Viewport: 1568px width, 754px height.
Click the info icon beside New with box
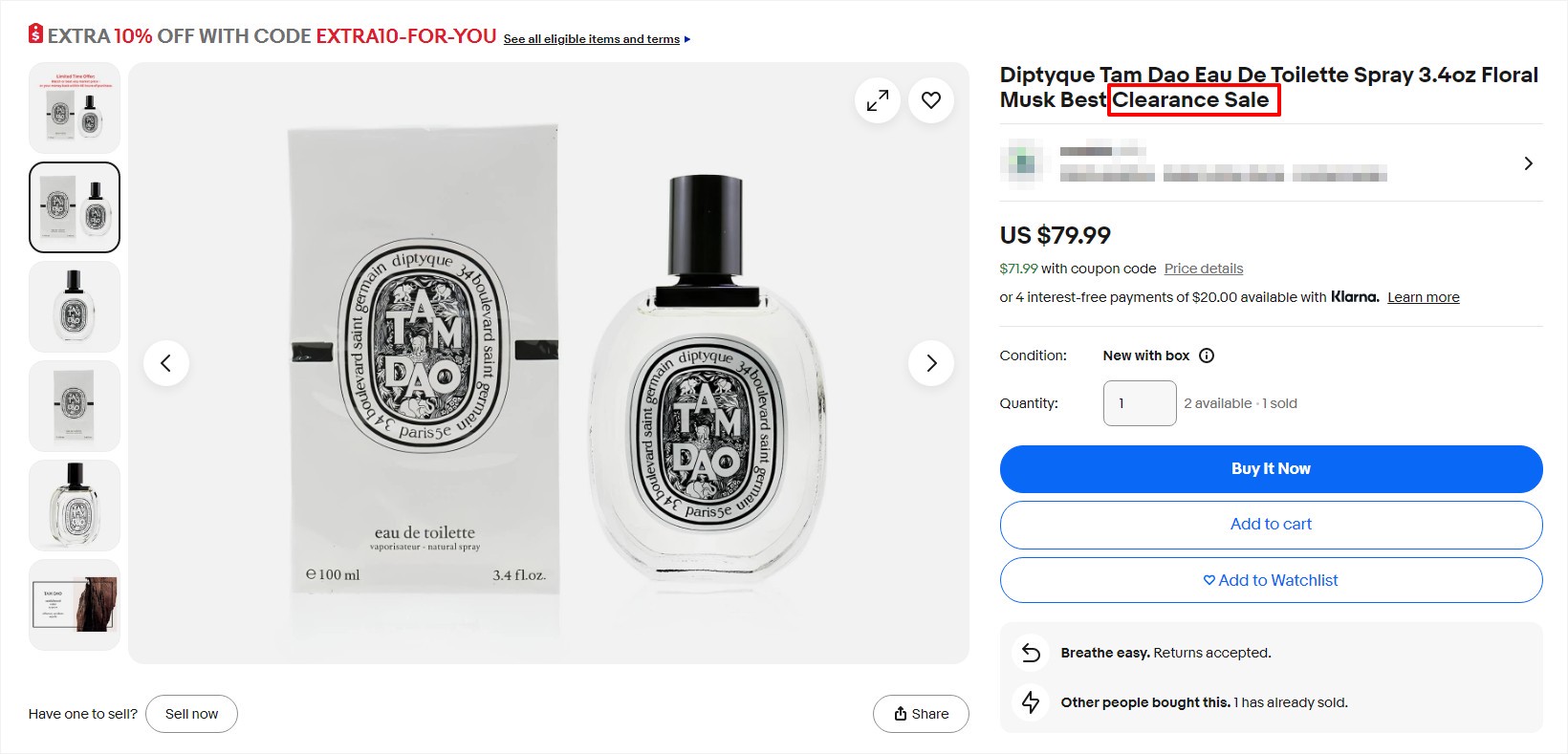1207,355
